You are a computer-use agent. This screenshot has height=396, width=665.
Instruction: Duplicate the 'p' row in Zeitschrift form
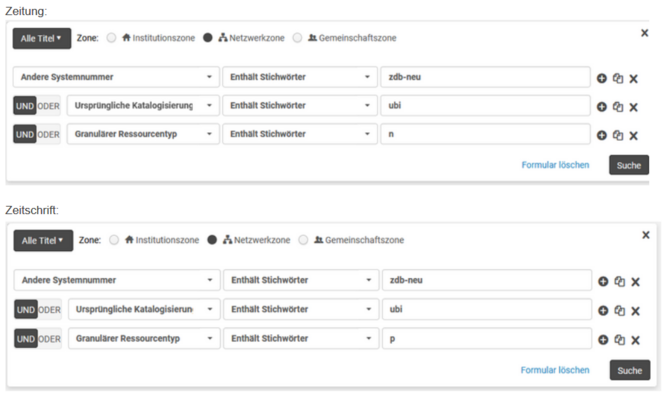click(620, 340)
